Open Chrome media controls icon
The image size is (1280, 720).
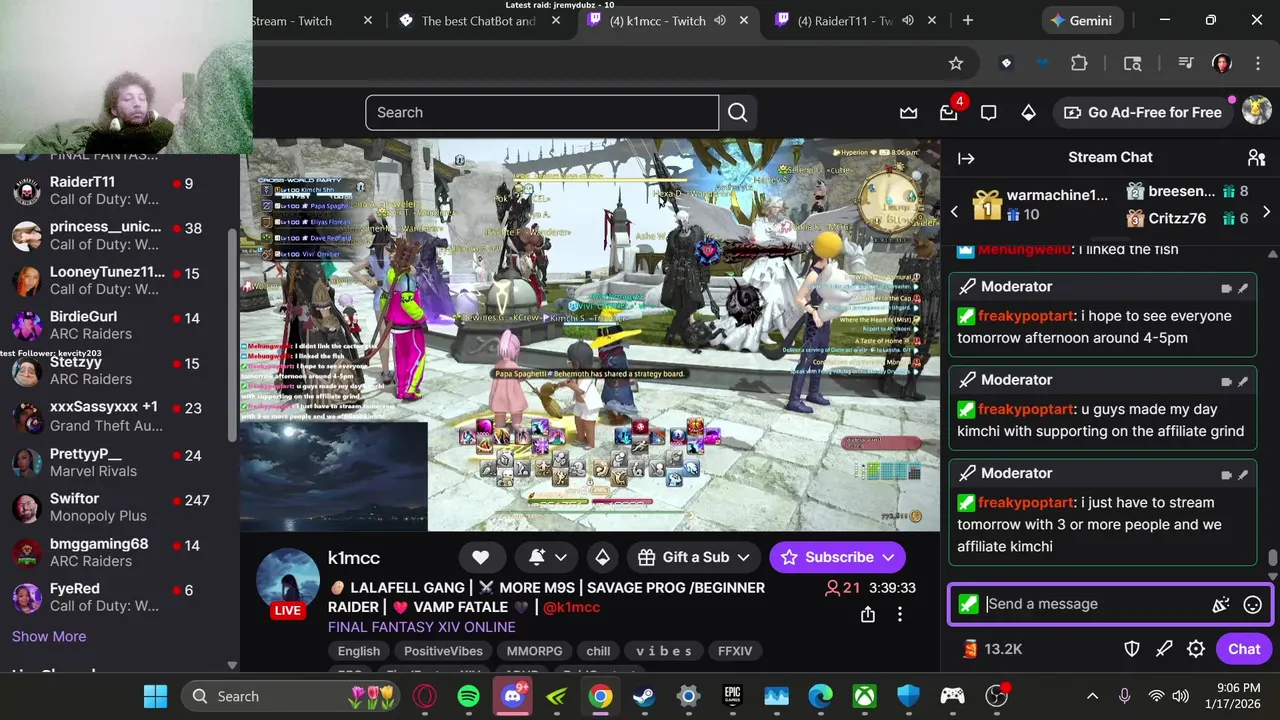click(1185, 63)
